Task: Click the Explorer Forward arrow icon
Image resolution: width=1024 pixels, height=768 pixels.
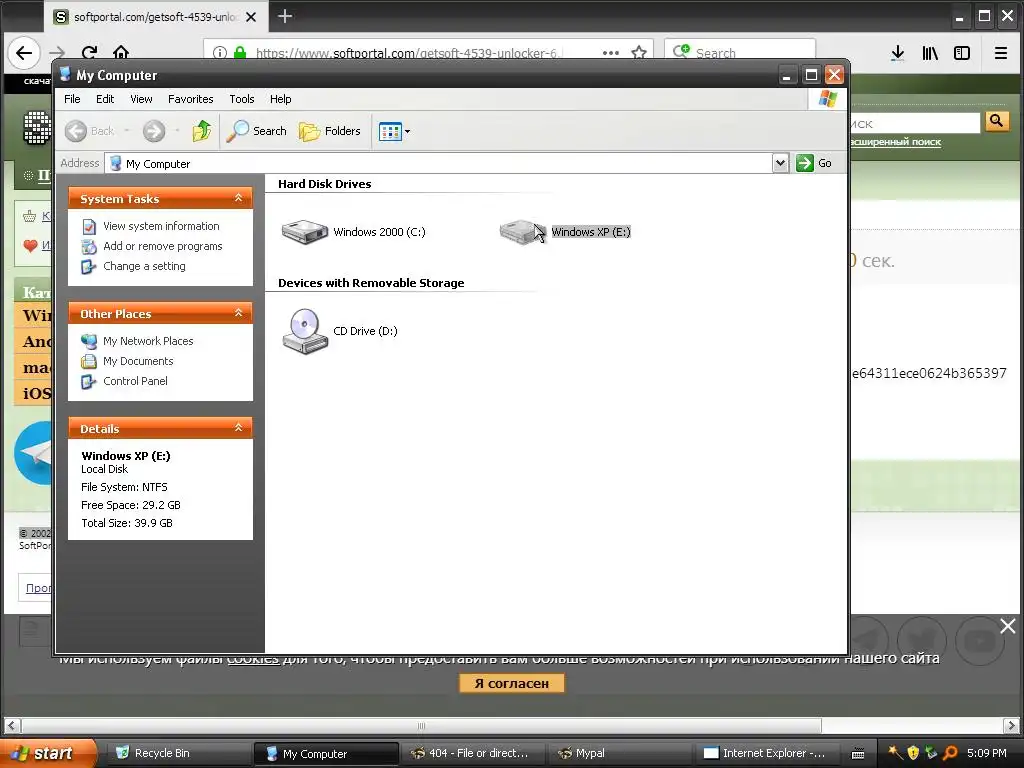Action: tap(154, 131)
